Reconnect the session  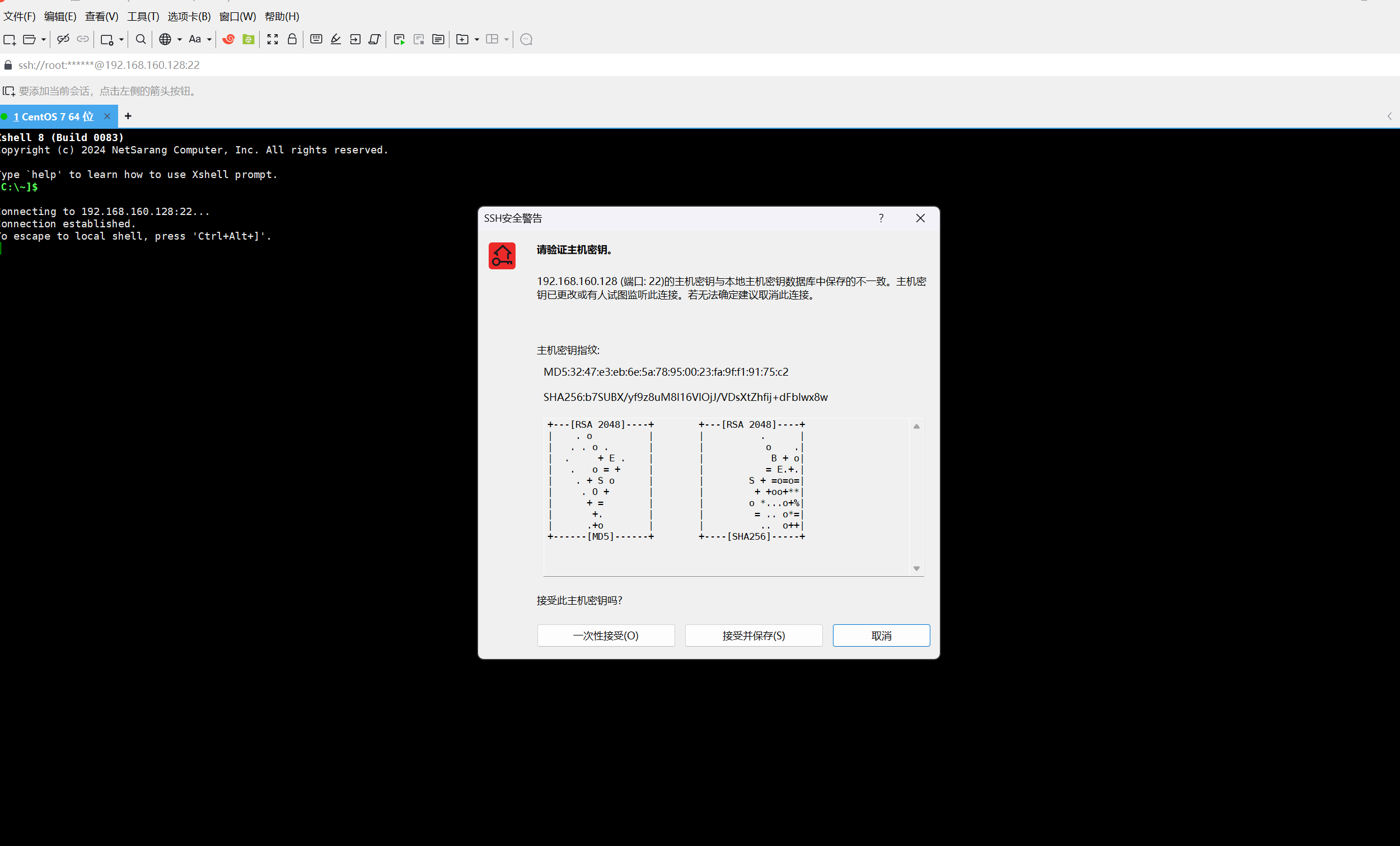tap(83, 39)
